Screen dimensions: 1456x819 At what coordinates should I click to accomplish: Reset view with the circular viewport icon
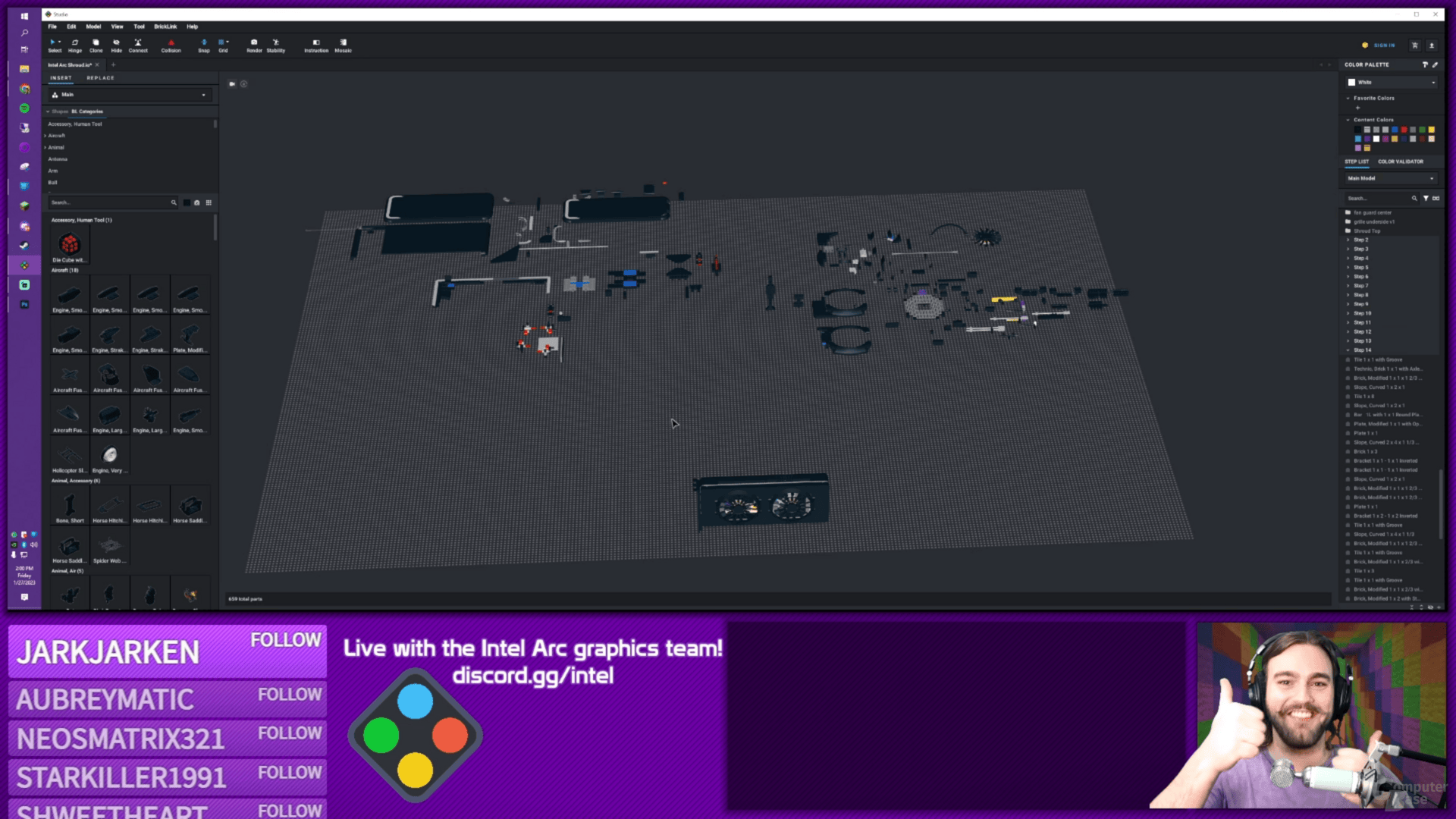(x=243, y=84)
